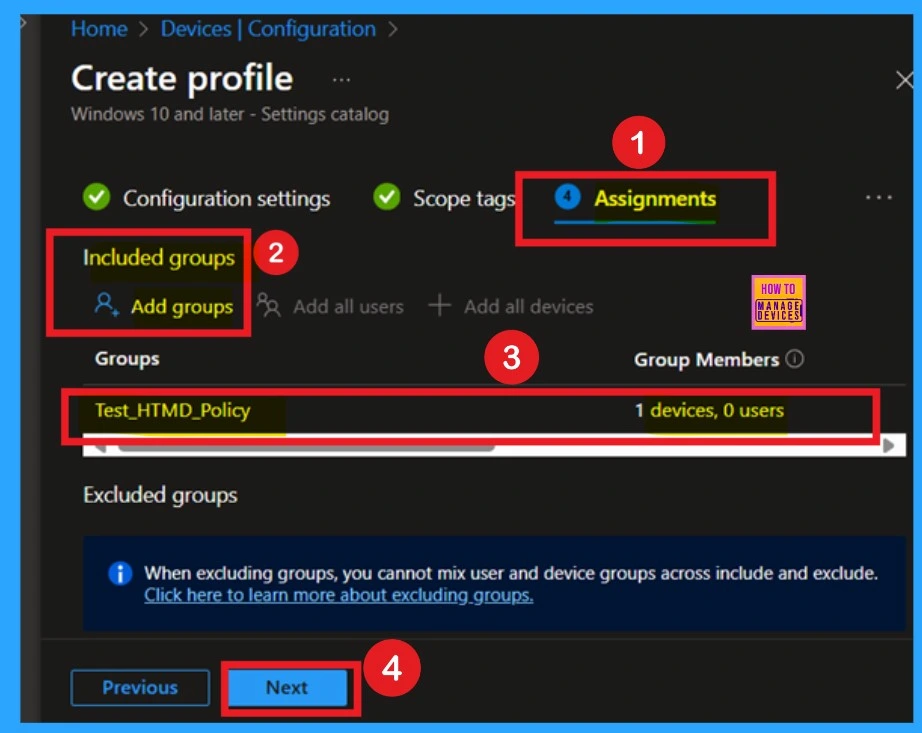Click the '1 devices, 0 users' cell
The width and height of the screenshot is (922, 733).
(709, 410)
